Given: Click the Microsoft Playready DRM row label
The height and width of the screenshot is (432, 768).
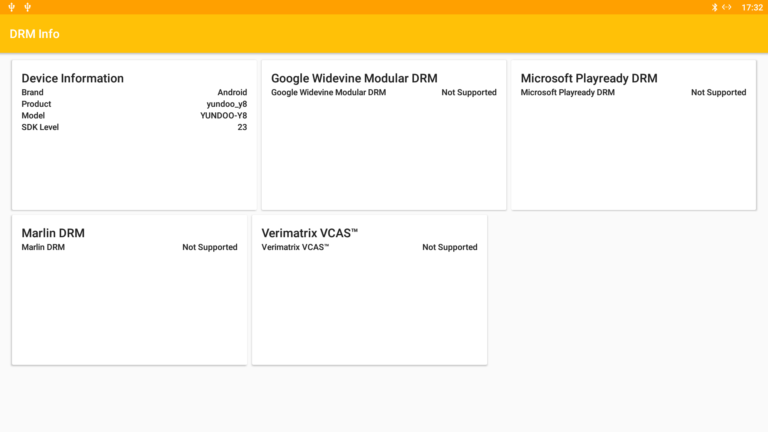Looking at the screenshot, I should point(568,92).
